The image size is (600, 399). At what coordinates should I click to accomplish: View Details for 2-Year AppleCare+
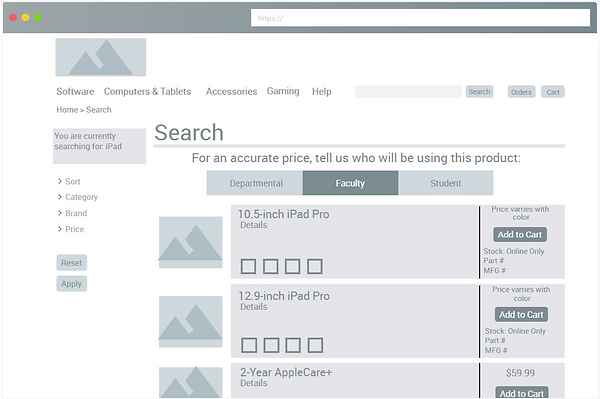(x=254, y=383)
